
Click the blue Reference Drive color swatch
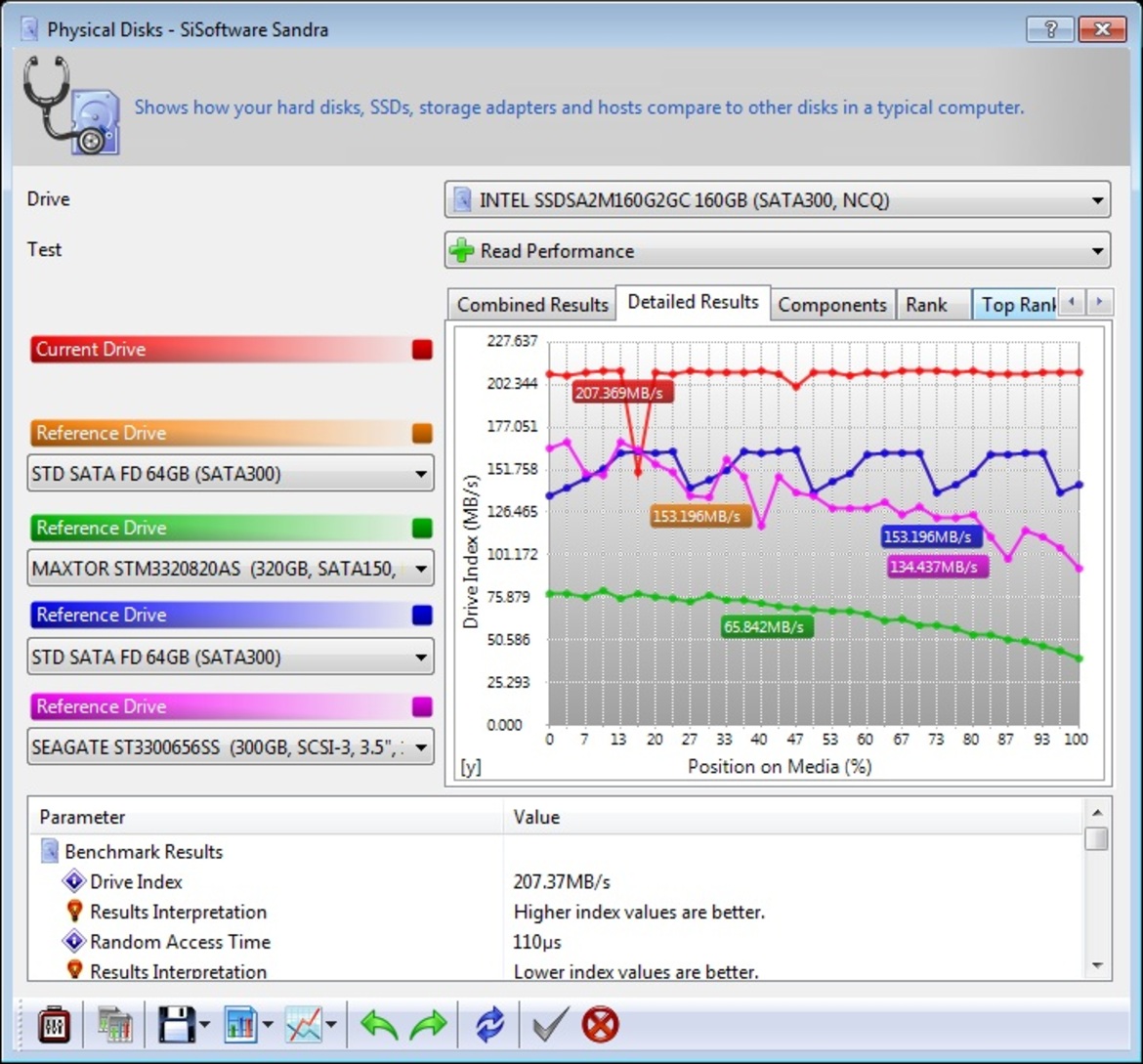pyautogui.click(x=422, y=615)
